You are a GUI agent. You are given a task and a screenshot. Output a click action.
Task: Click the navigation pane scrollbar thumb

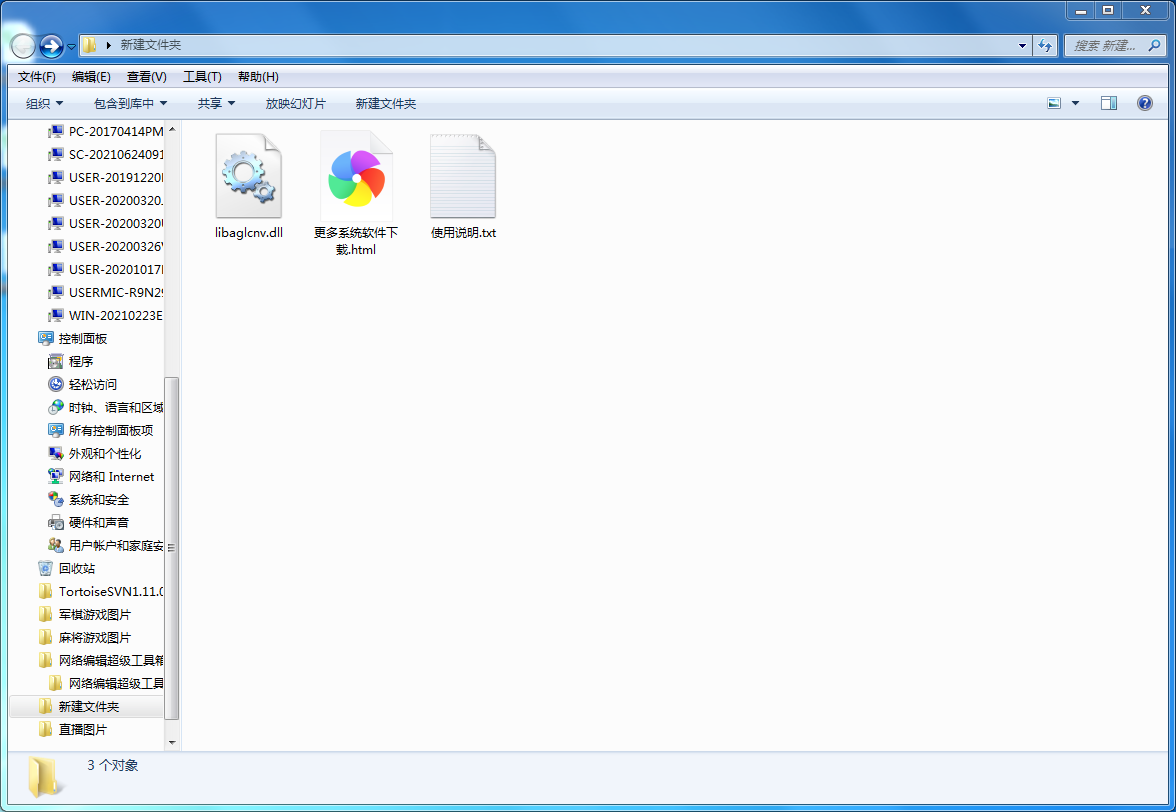pos(172,547)
